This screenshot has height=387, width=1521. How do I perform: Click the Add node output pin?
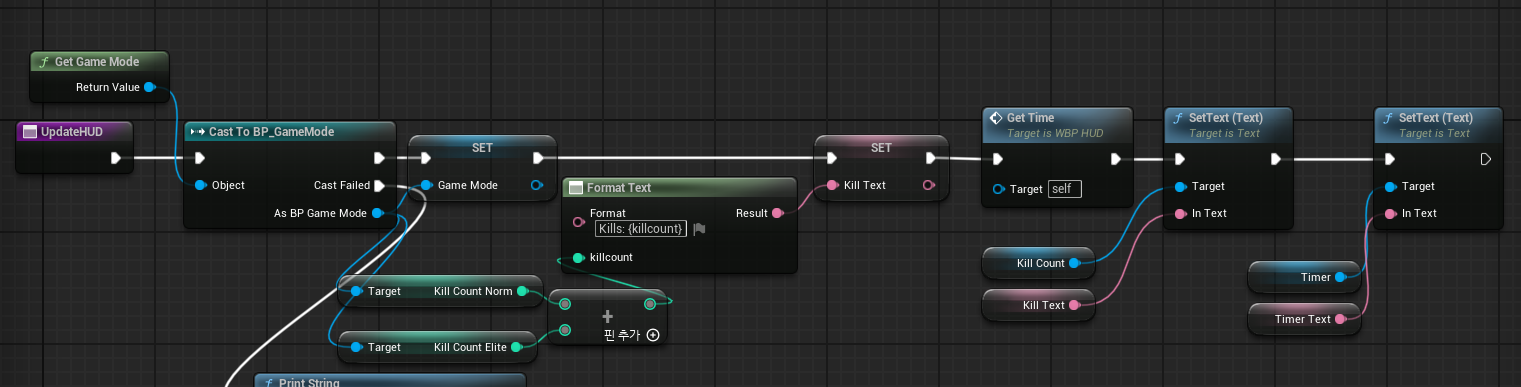(x=650, y=303)
